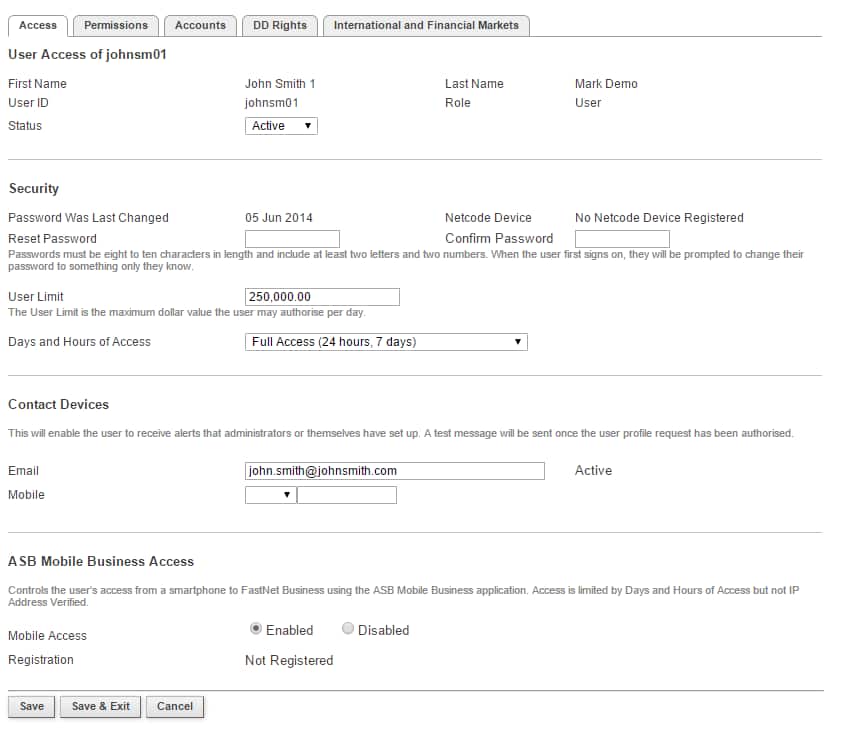Go to the DD Rights tab

click(x=280, y=25)
